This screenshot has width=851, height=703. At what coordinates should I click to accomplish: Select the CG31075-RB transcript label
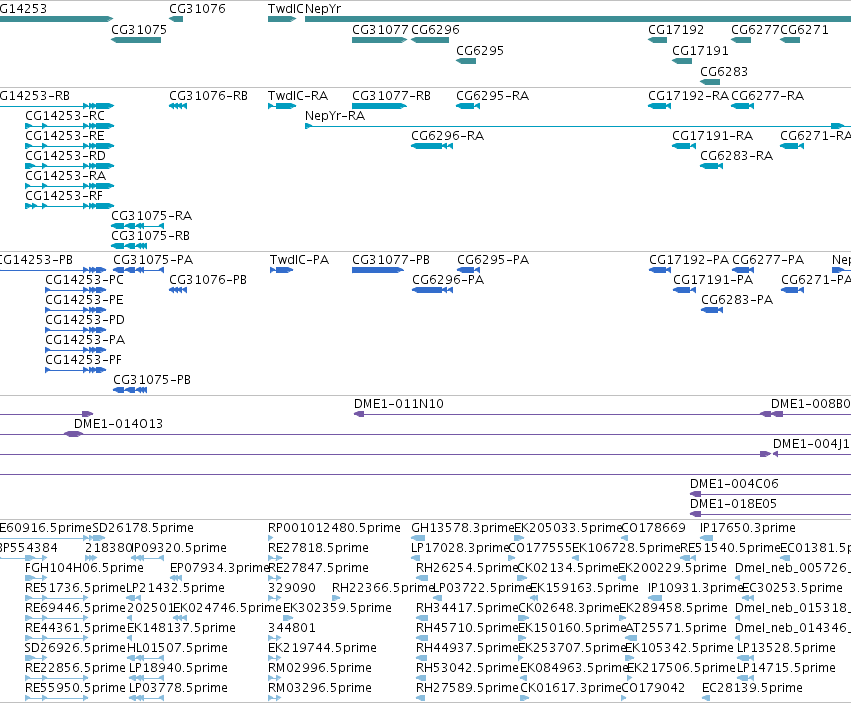(x=150, y=236)
